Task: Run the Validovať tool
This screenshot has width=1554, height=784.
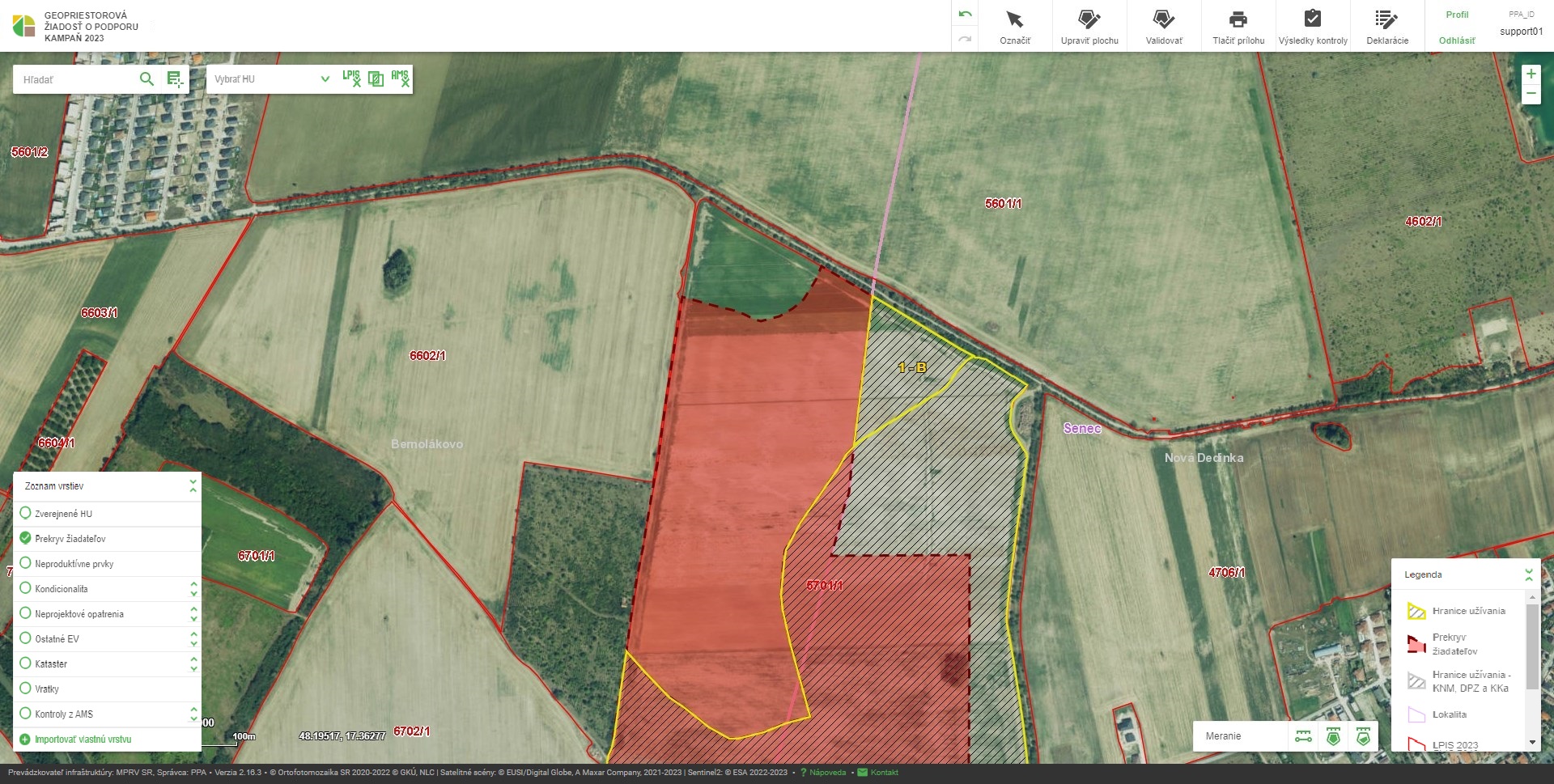Action: (1163, 26)
